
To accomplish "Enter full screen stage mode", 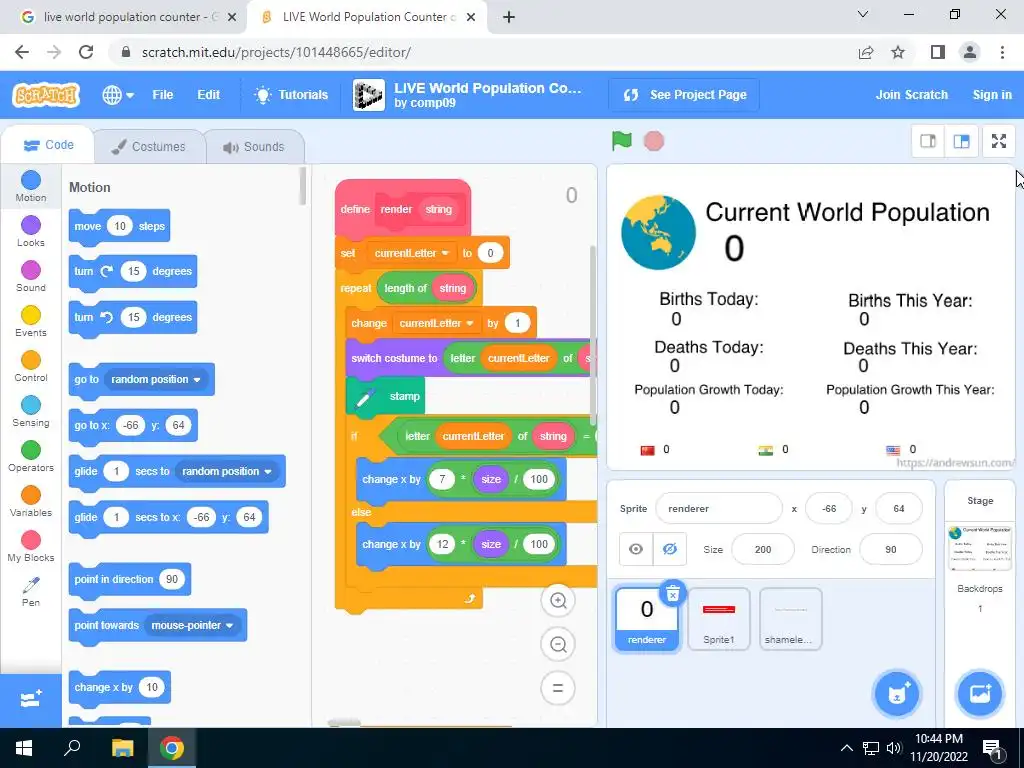I will coord(999,141).
